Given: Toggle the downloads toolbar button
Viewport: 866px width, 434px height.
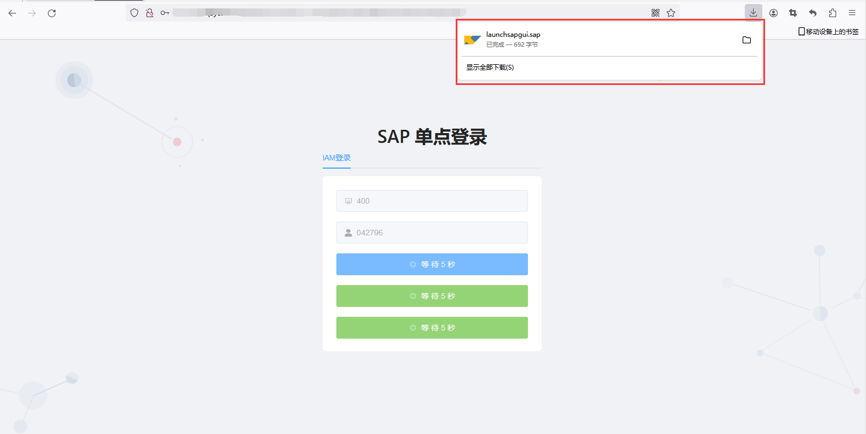Looking at the screenshot, I should [x=753, y=13].
